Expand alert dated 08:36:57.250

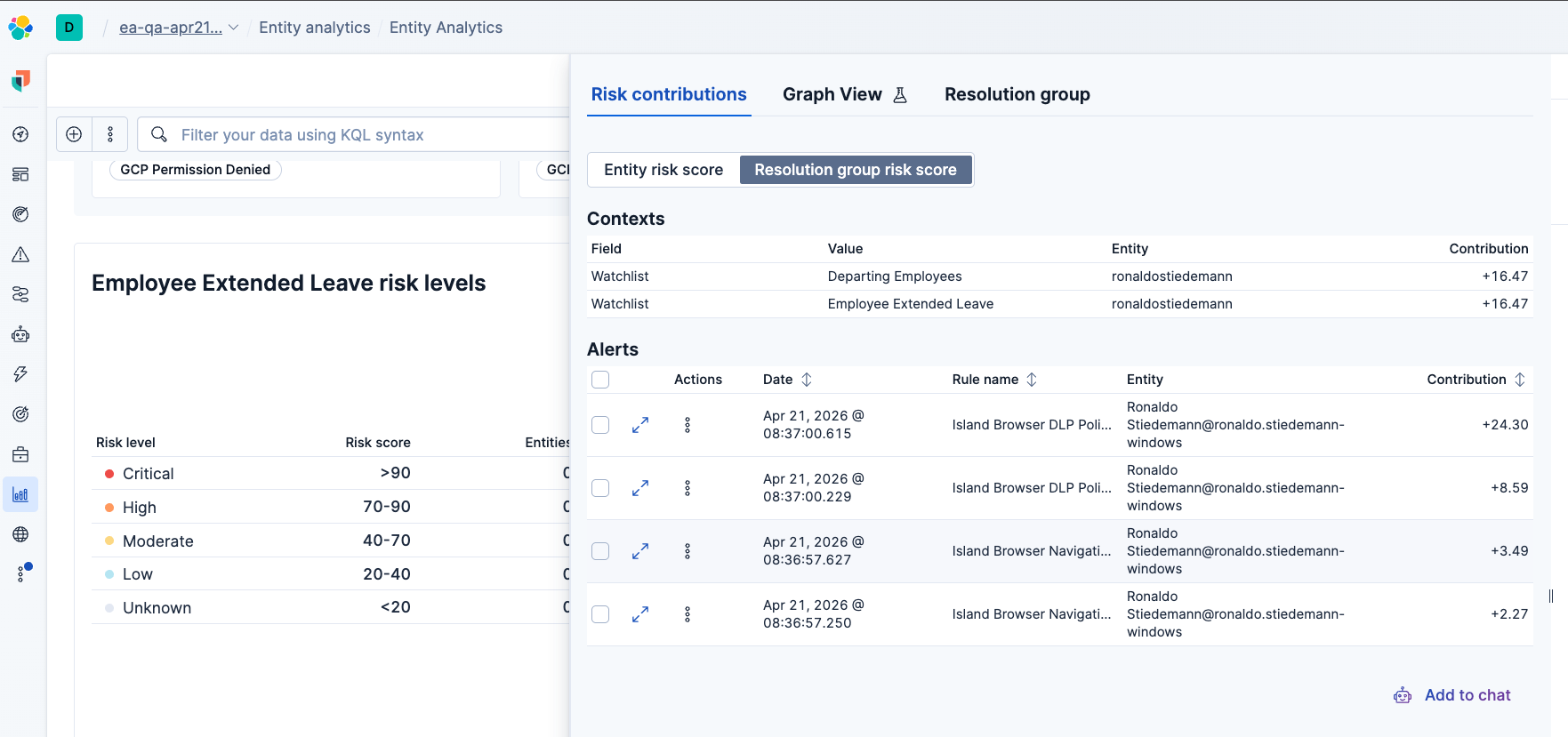640,614
